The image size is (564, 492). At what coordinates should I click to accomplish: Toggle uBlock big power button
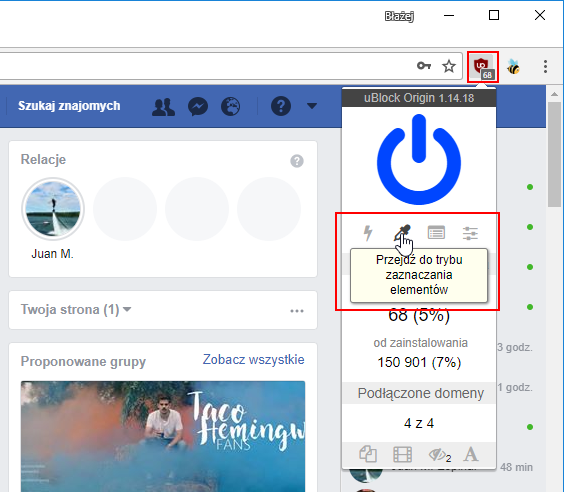(419, 159)
